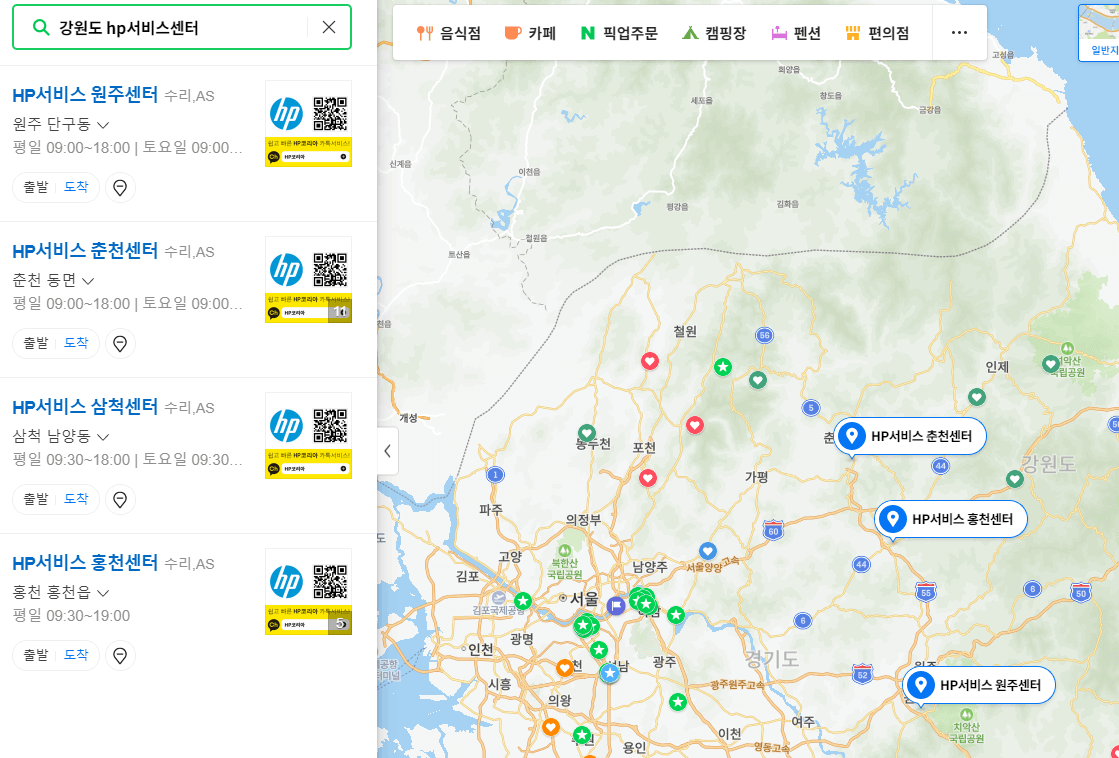Open more categories with the ellipsis button

(x=960, y=33)
